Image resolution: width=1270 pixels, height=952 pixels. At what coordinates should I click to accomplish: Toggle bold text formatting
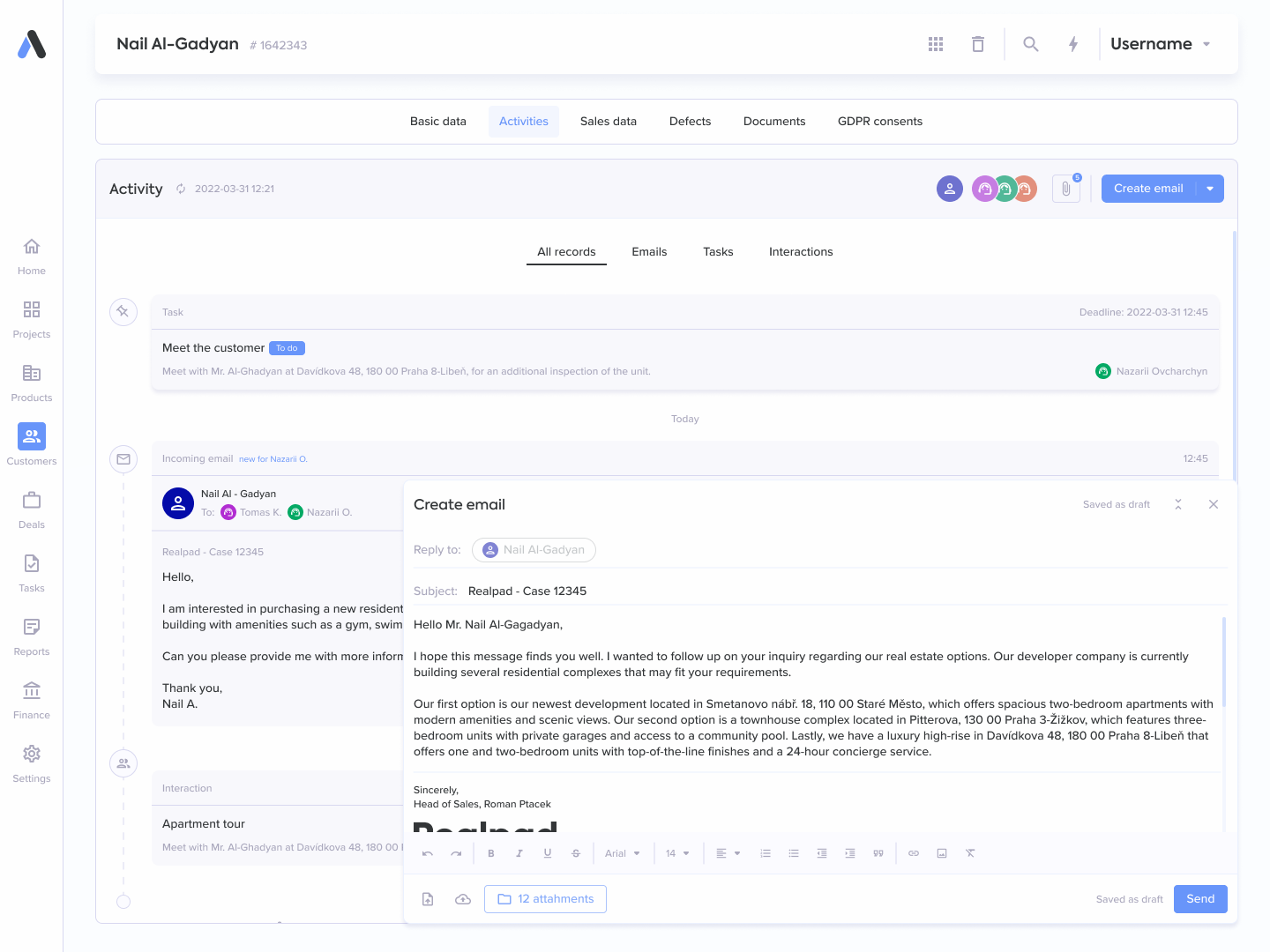491,853
